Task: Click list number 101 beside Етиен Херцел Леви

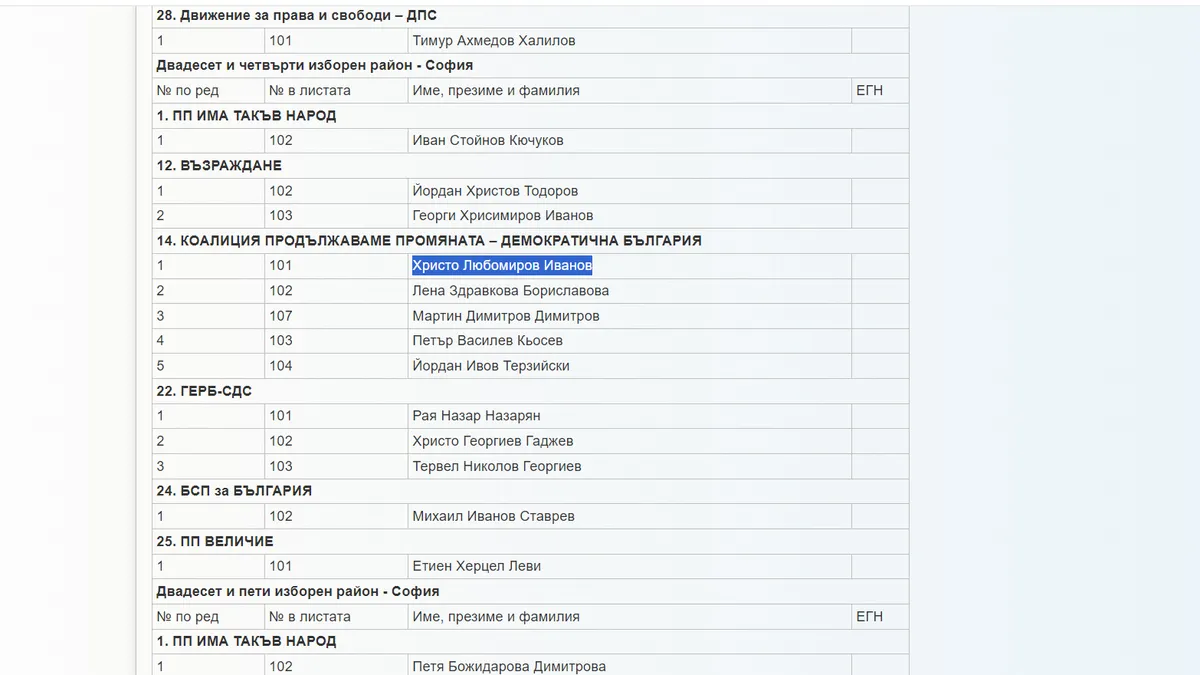Action: 281,567
